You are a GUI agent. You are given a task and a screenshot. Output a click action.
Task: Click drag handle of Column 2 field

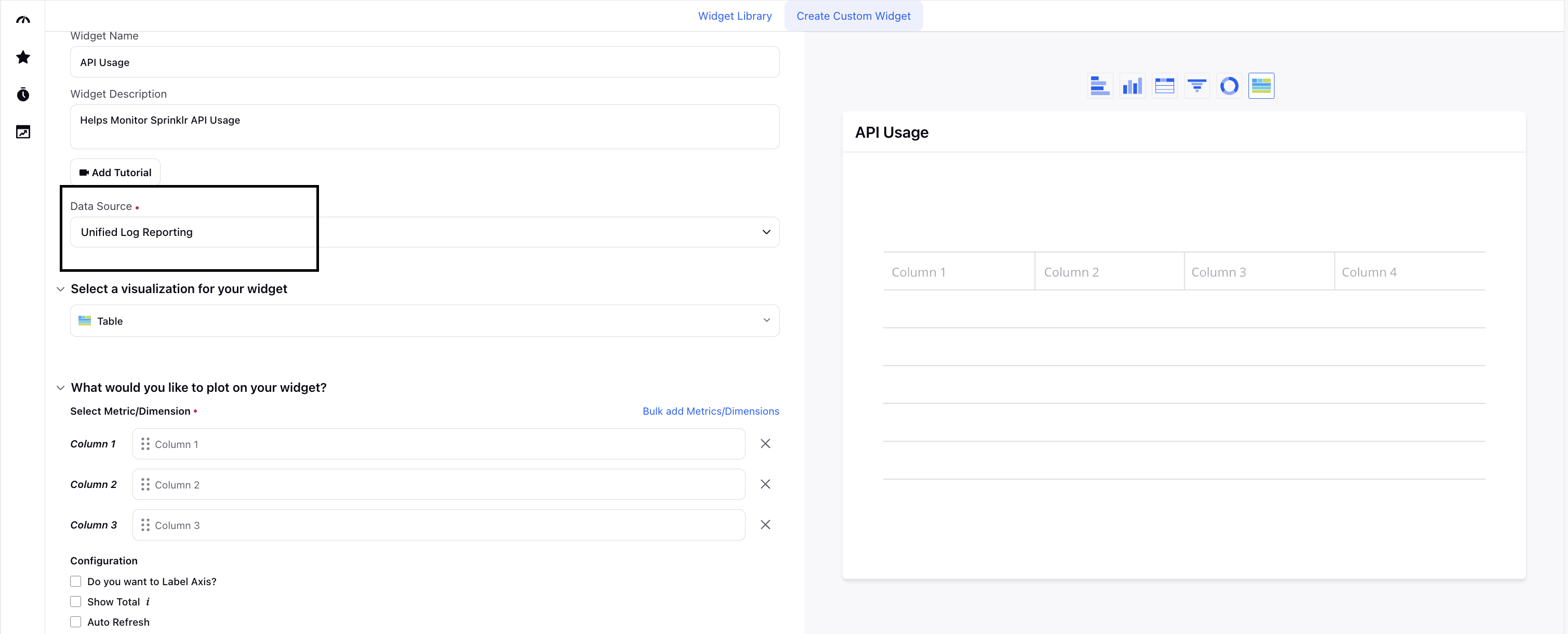[145, 485]
